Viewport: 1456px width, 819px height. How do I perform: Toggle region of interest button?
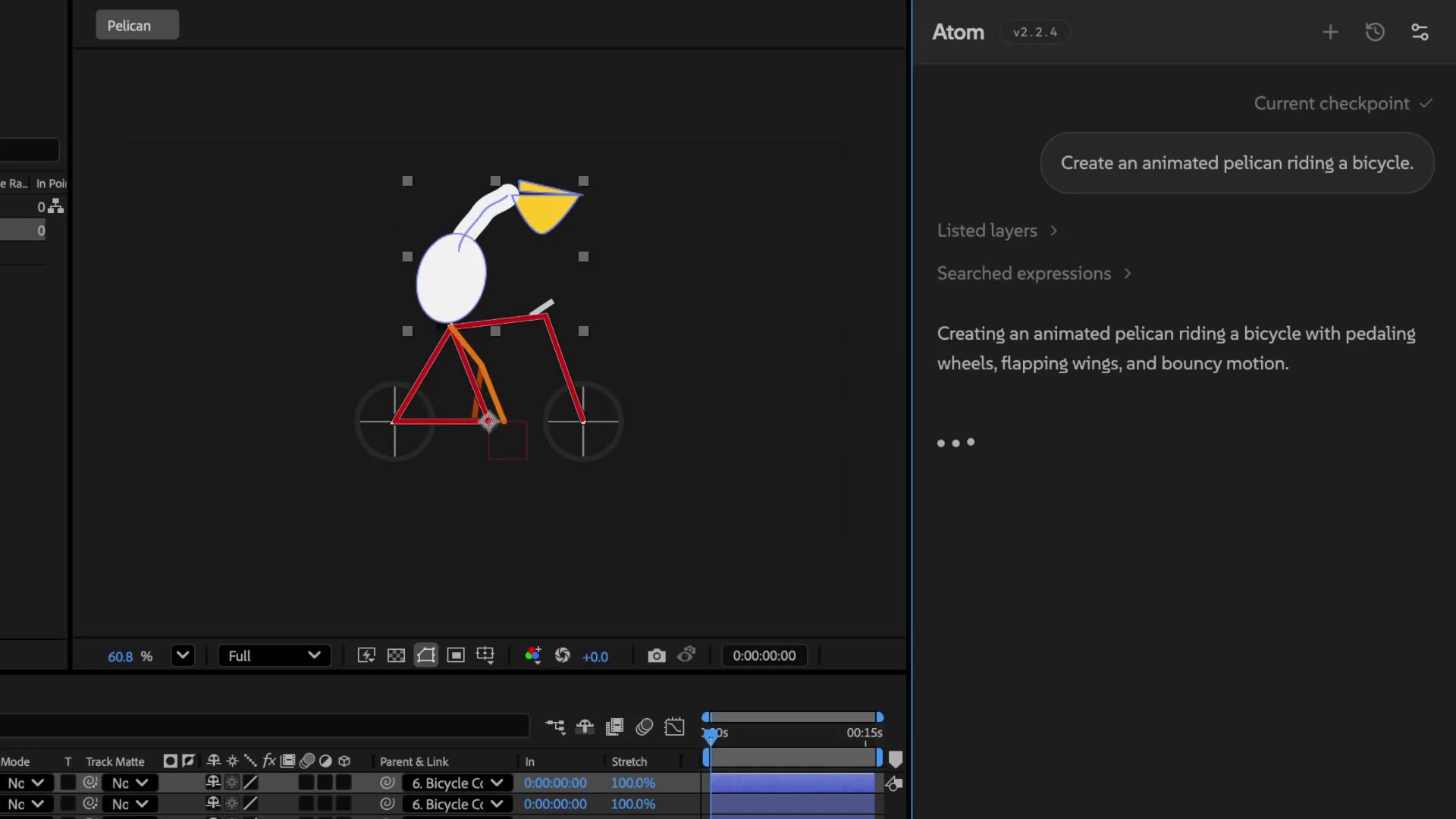click(x=456, y=656)
